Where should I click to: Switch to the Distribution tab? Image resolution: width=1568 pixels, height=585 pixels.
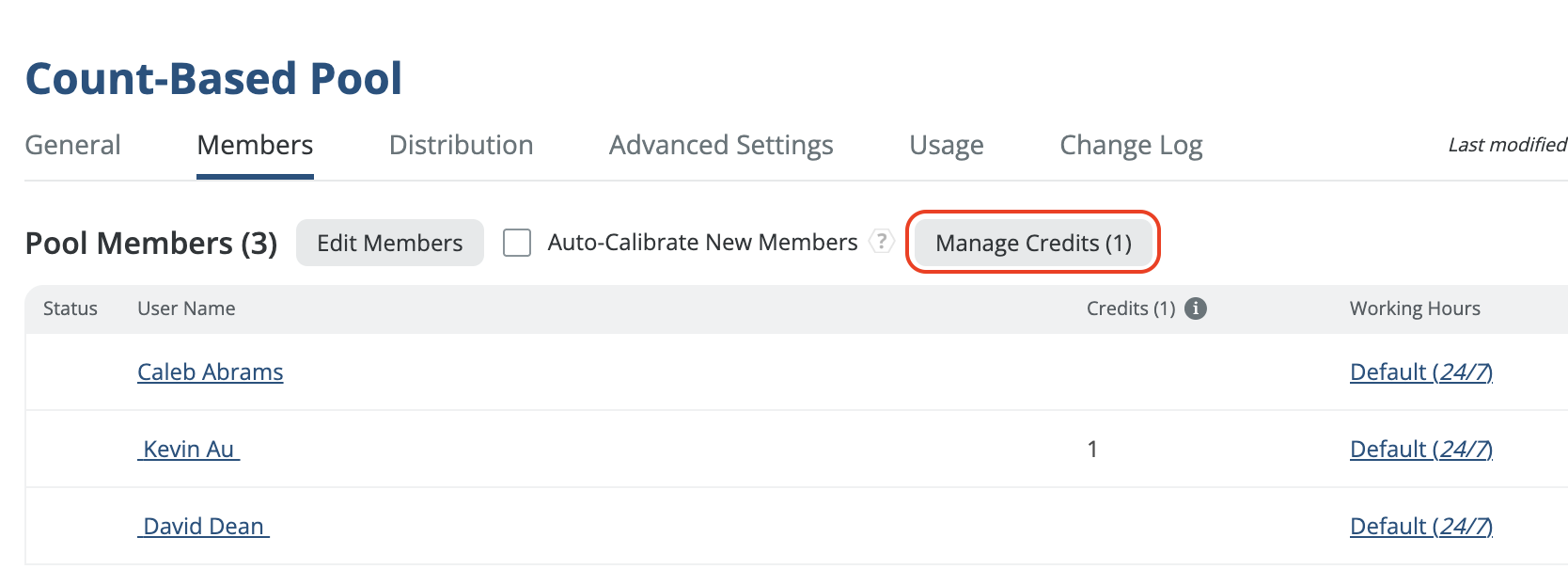tap(461, 145)
